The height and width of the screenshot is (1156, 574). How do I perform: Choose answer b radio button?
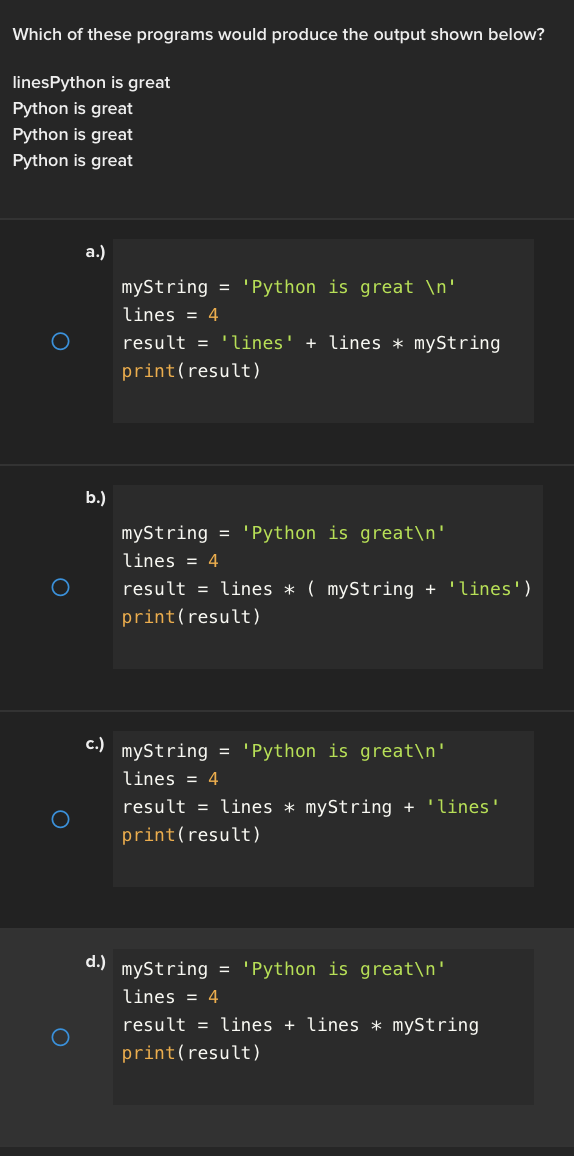(60, 588)
